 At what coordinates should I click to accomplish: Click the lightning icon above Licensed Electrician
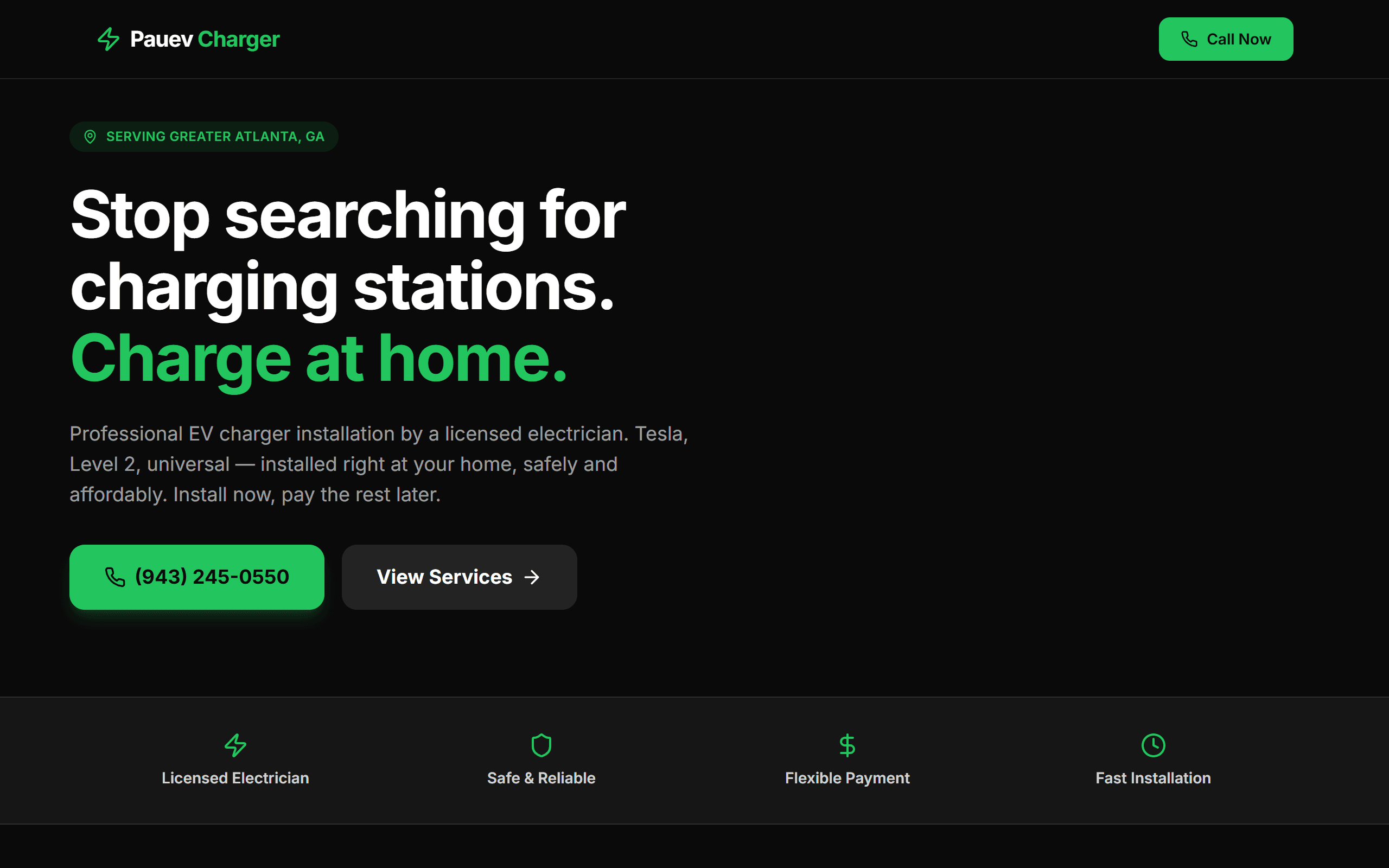235,745
